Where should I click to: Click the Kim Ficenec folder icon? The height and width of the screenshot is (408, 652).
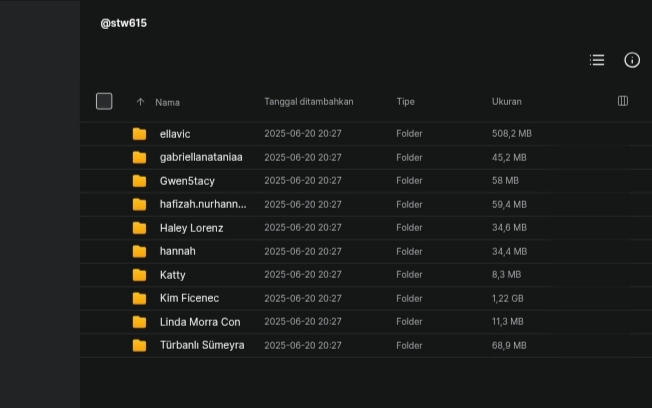(139, 298)
